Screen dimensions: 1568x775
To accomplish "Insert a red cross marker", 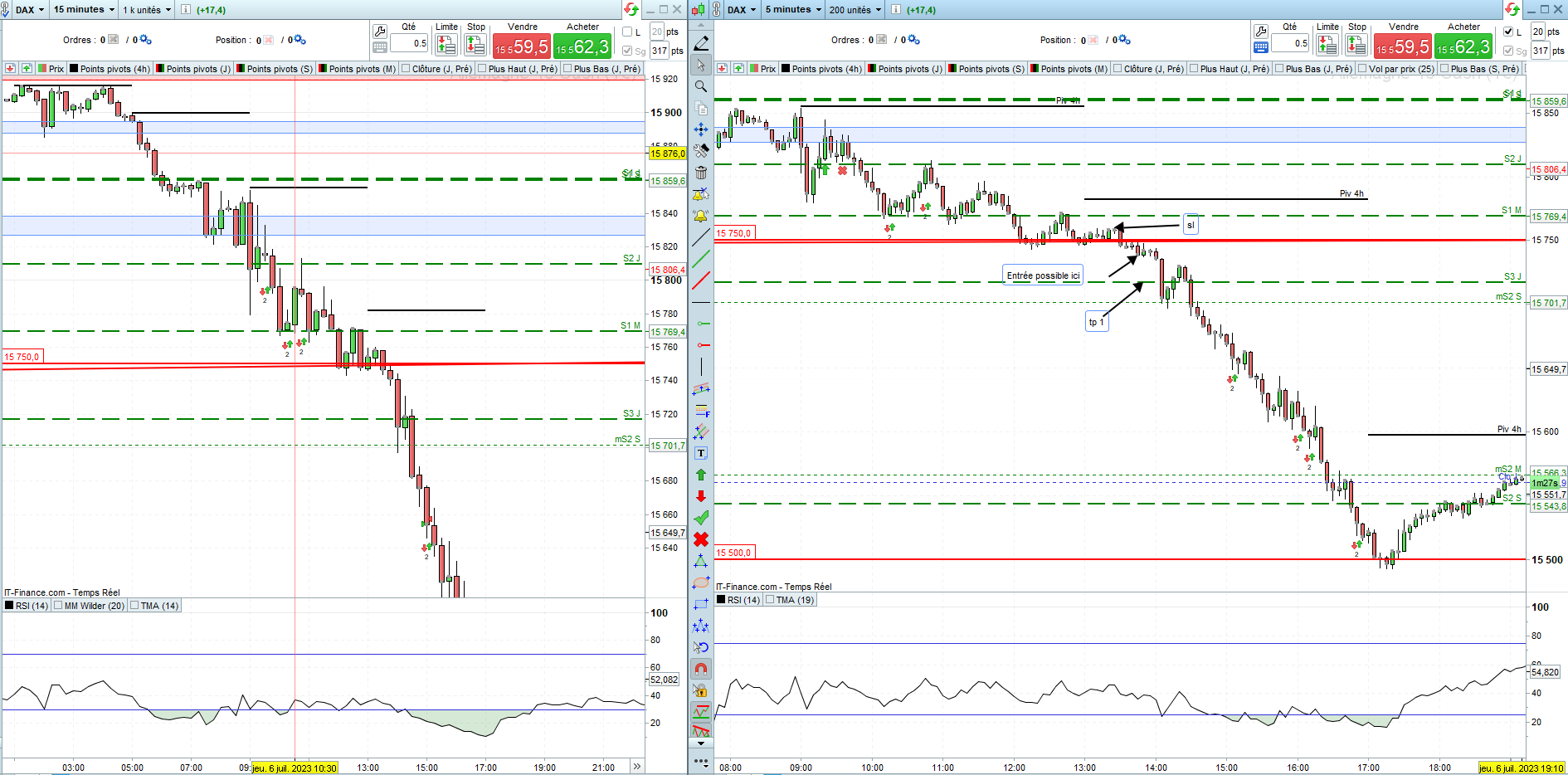I will [701, 539].
